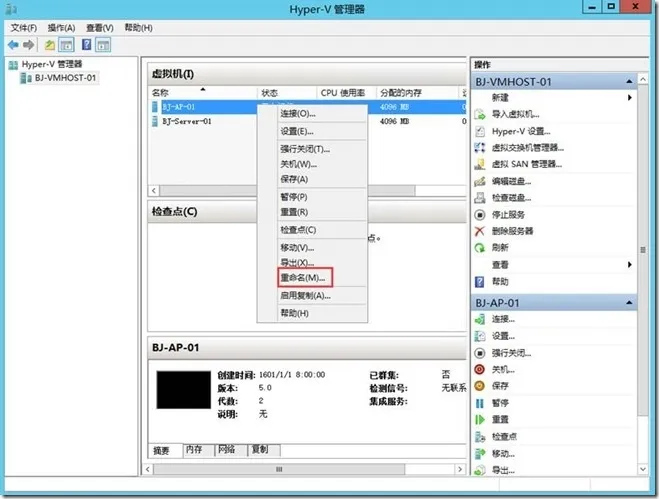Click the 停止服务 icon

click(x=480, y=215)
